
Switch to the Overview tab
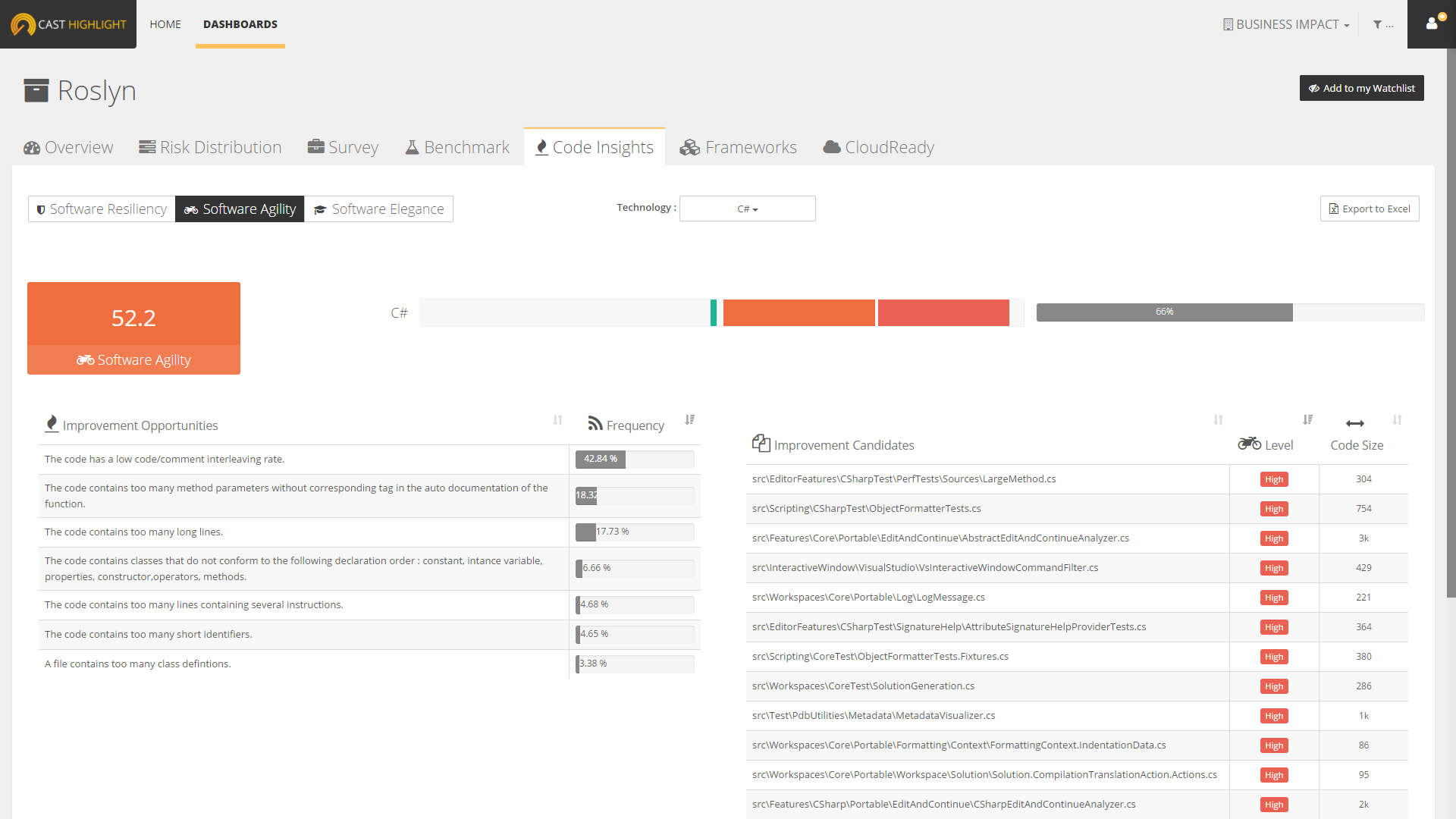[x=68, y=147]
